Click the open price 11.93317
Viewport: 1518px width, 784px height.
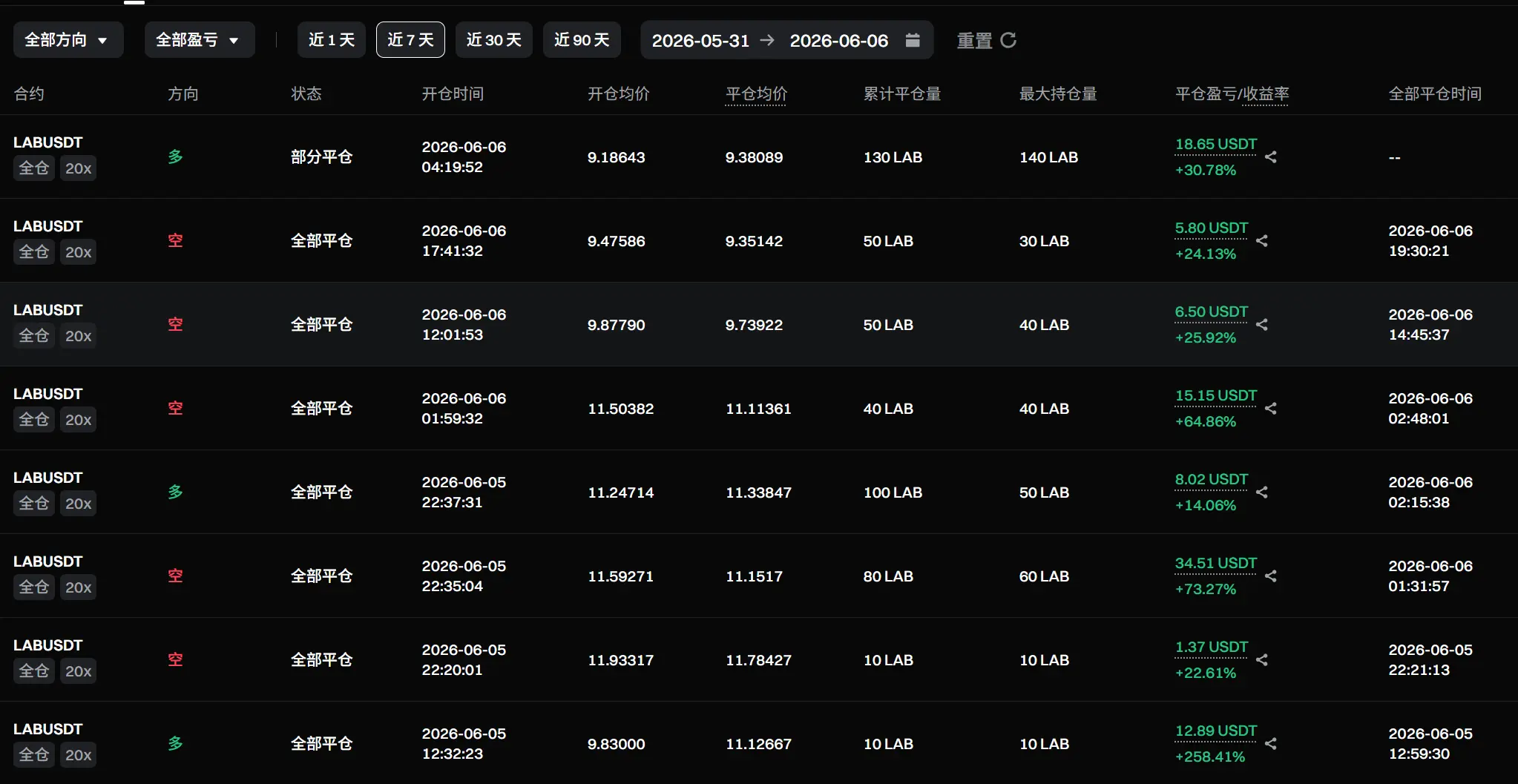click(x=621, y=660)
